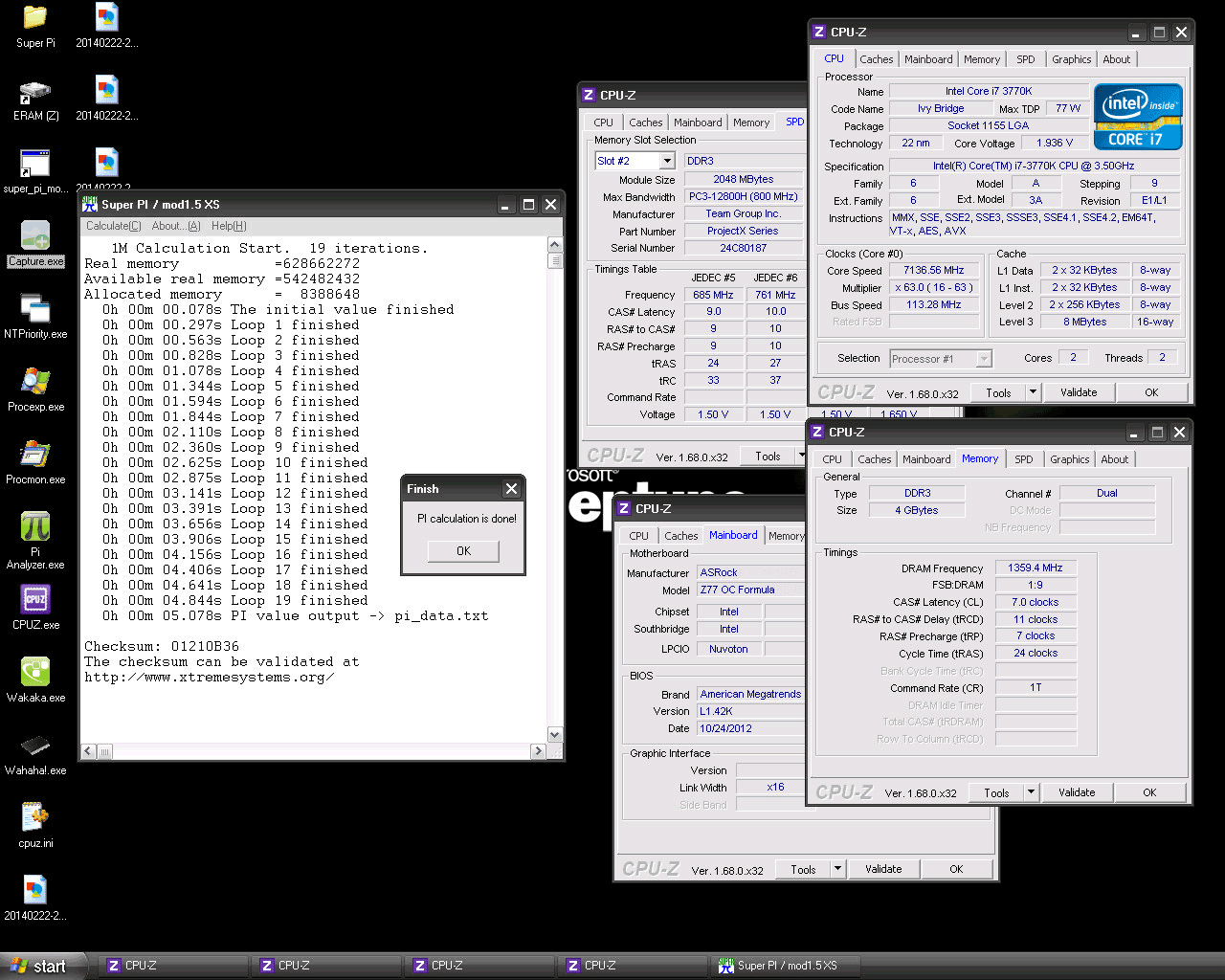Switch to Caches tab in top CPU-Z window
1225x980 pixels.
tap(876, 59)
